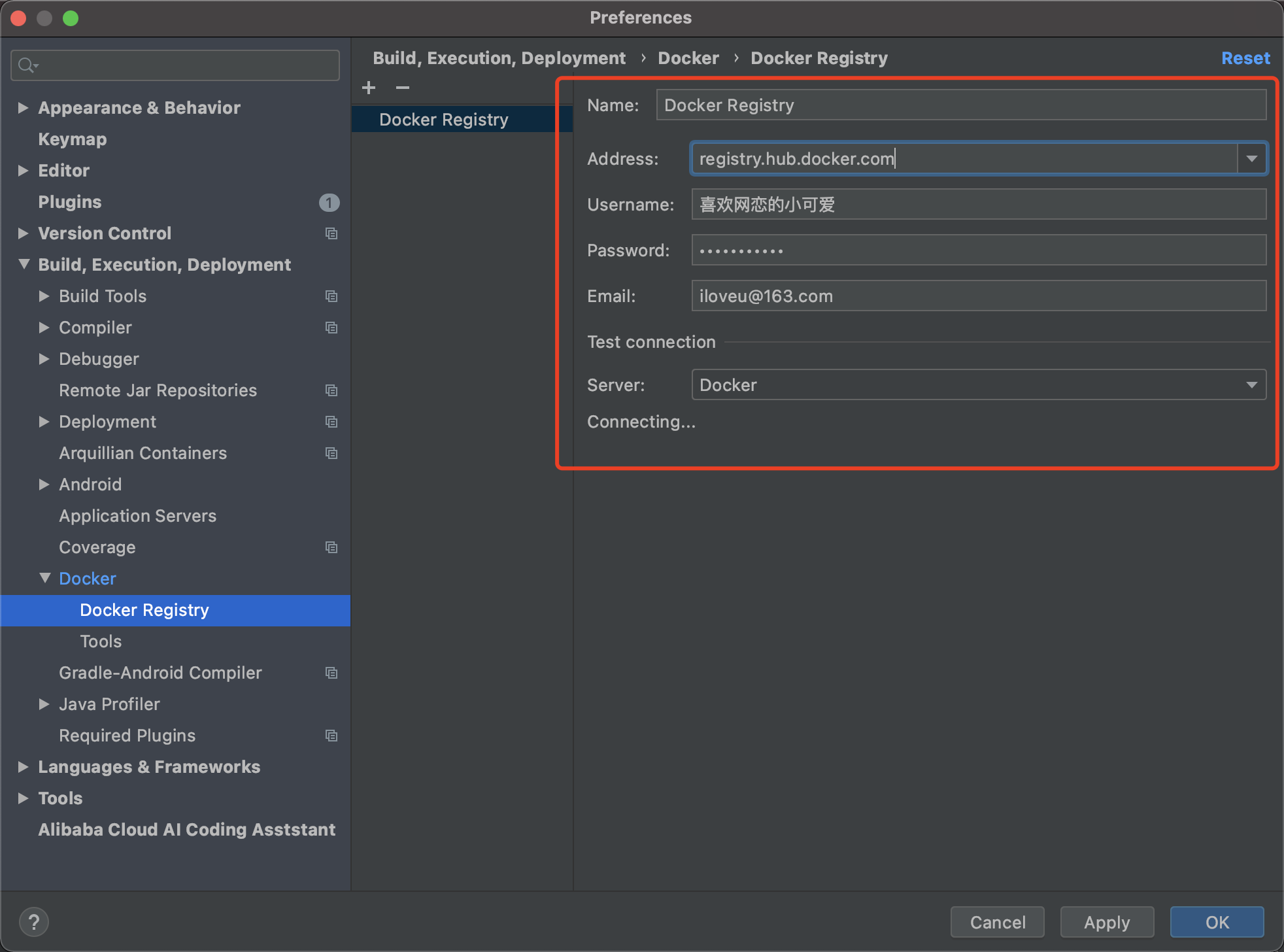Viewport: 1284px width, 952px height.
Task: Expand the Java Profiler node
Action: pyautogui.click(x=44, y=704)
